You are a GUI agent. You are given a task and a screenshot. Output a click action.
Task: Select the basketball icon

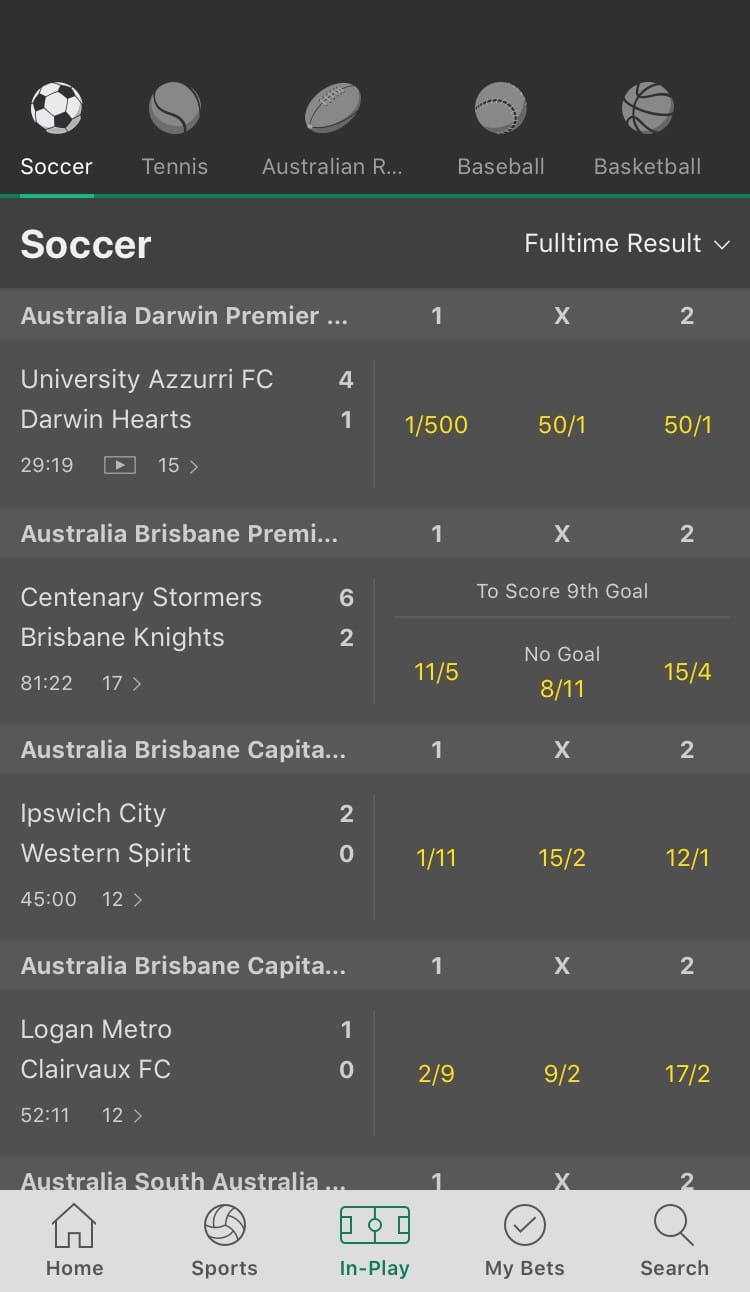[x=647, y=108]
